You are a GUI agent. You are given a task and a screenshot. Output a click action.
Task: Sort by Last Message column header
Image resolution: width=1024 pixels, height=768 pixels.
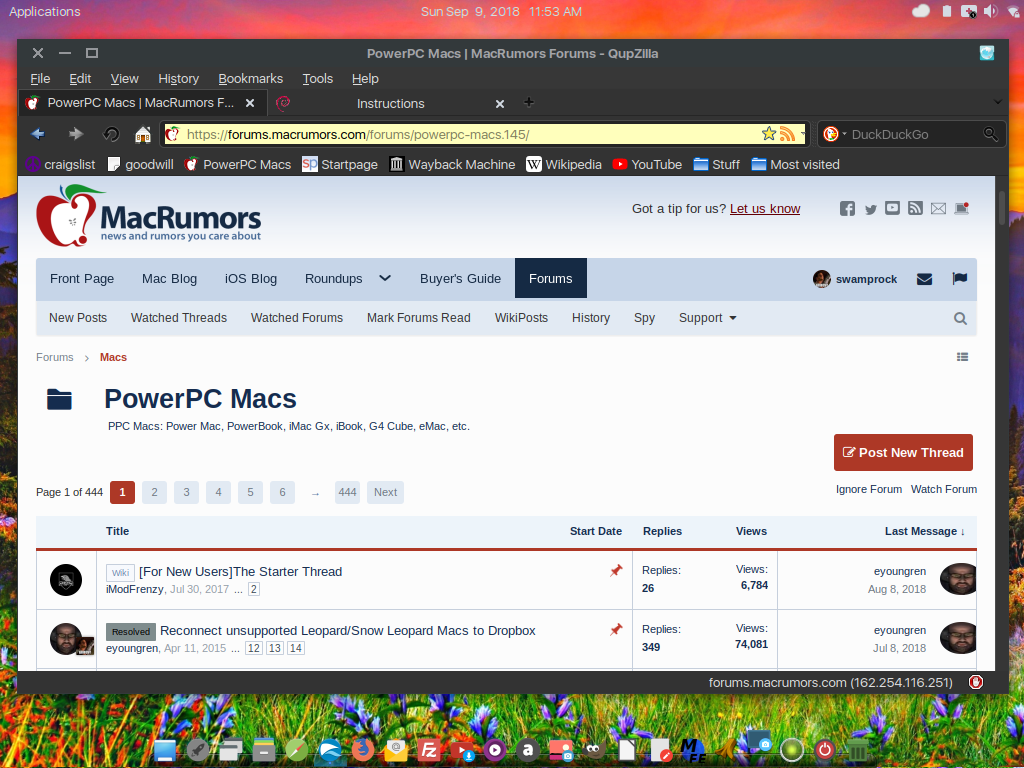click(x=925, y=531)
